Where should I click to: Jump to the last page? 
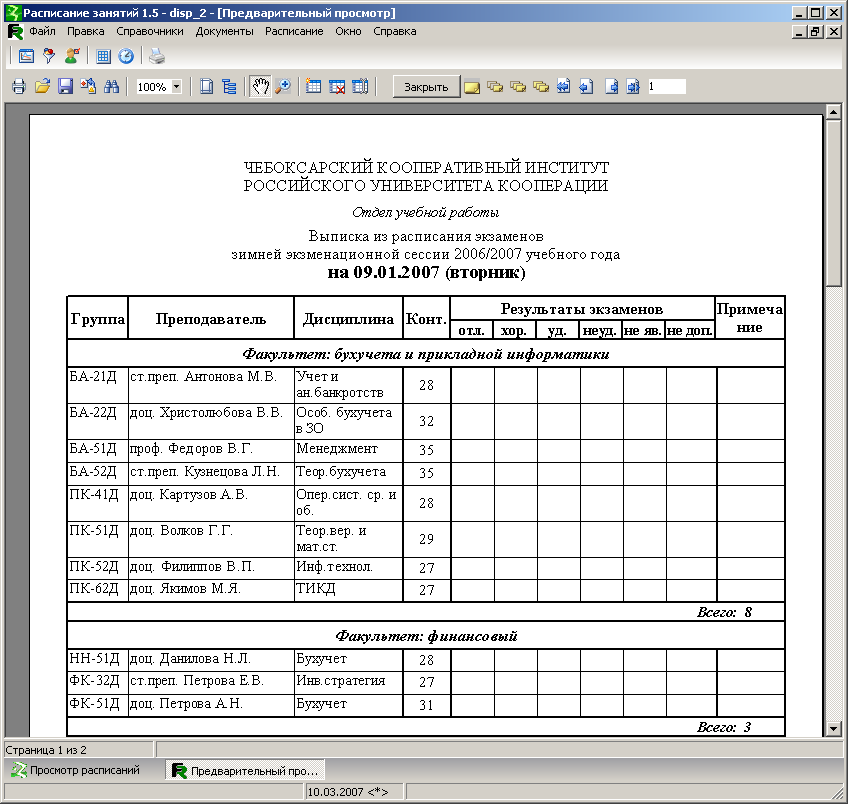click(633, 87)
